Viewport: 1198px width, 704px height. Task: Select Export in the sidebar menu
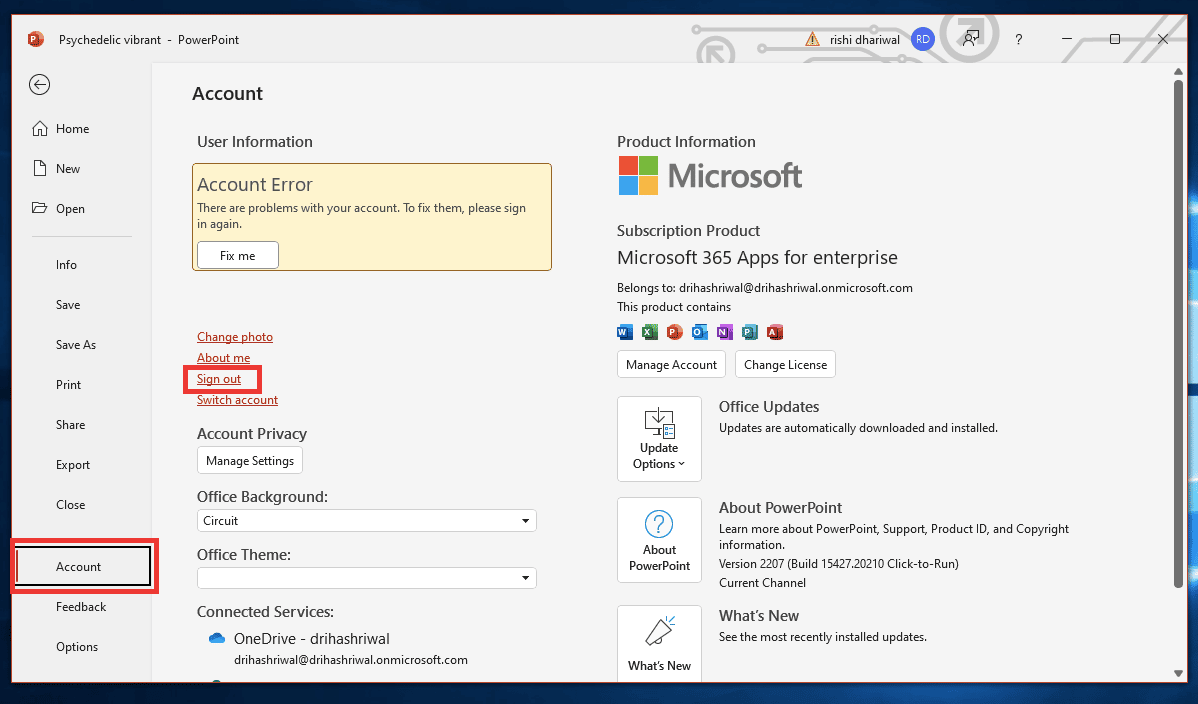[x=73, y=465]
